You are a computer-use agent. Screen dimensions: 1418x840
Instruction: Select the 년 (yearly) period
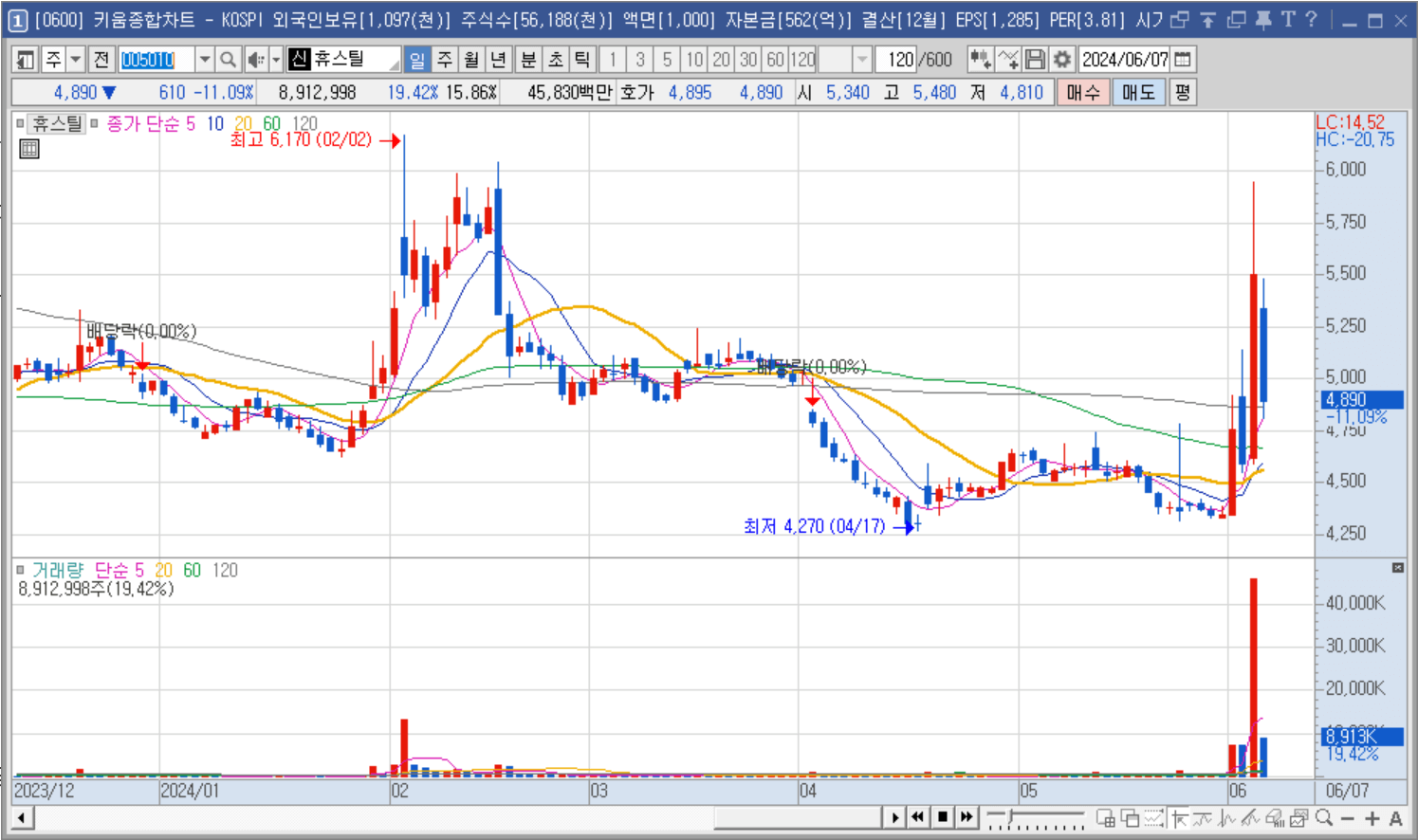click(498, 60)
